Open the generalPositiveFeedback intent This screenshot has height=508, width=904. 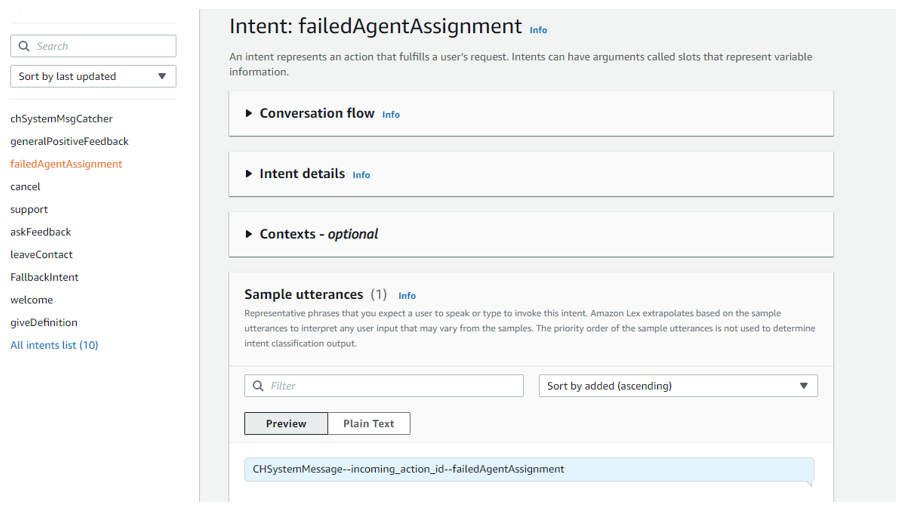pos(69,141)
